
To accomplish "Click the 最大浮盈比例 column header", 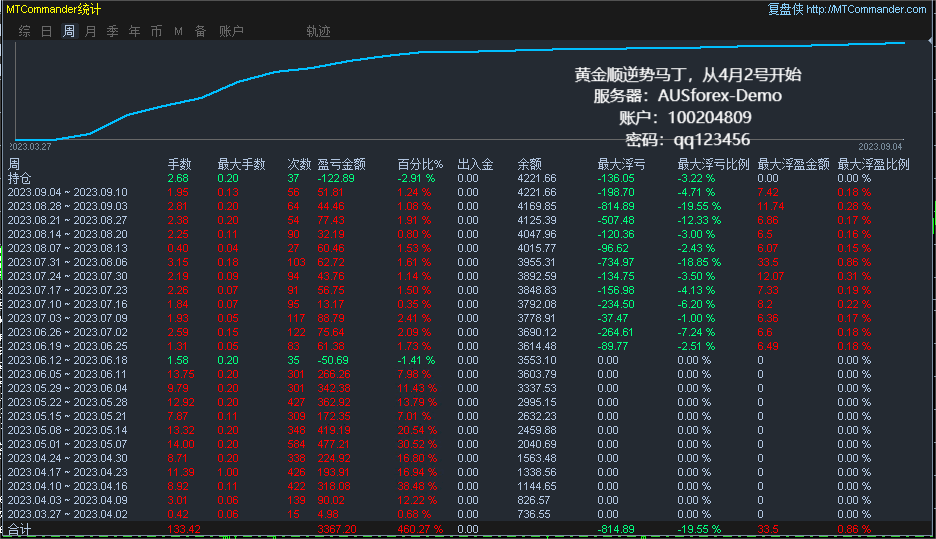I will tap(873, 164).
